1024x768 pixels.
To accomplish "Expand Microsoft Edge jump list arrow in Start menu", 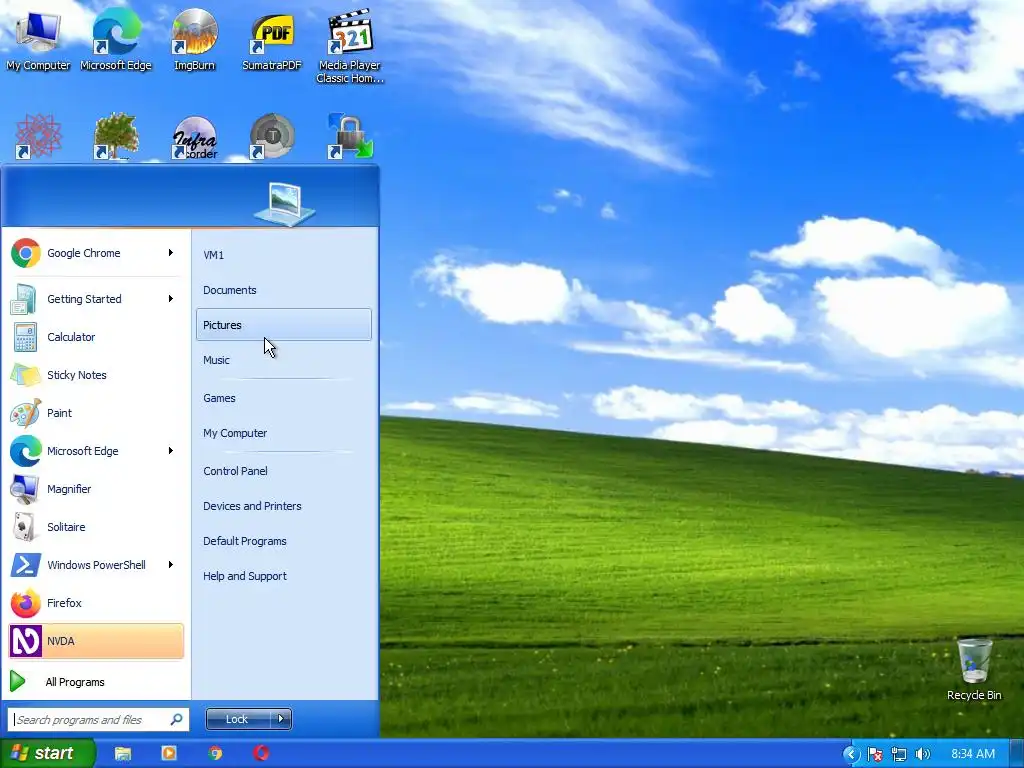I will 171,451.
